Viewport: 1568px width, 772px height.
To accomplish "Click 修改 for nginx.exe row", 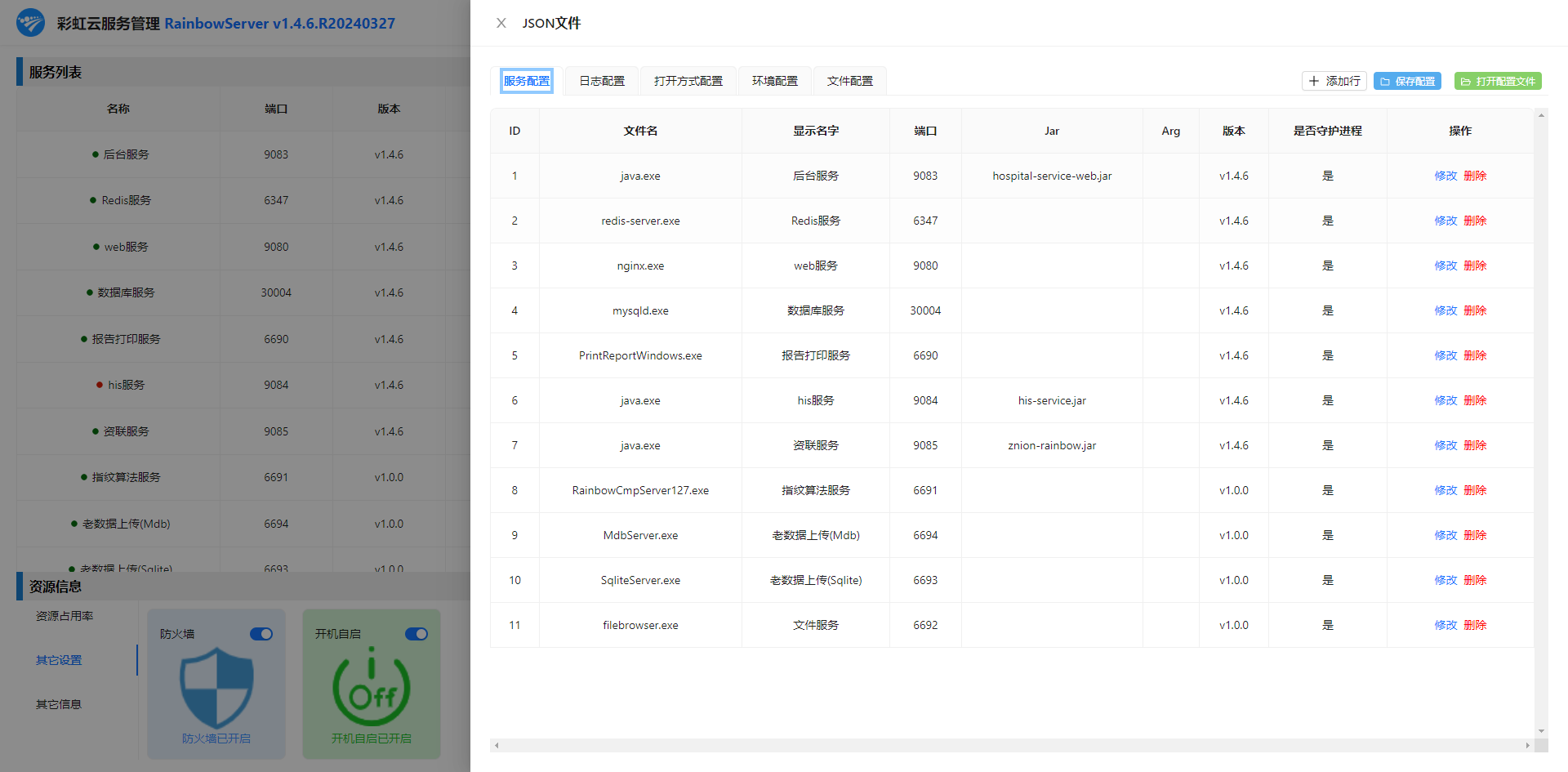I will (1445, 266).
